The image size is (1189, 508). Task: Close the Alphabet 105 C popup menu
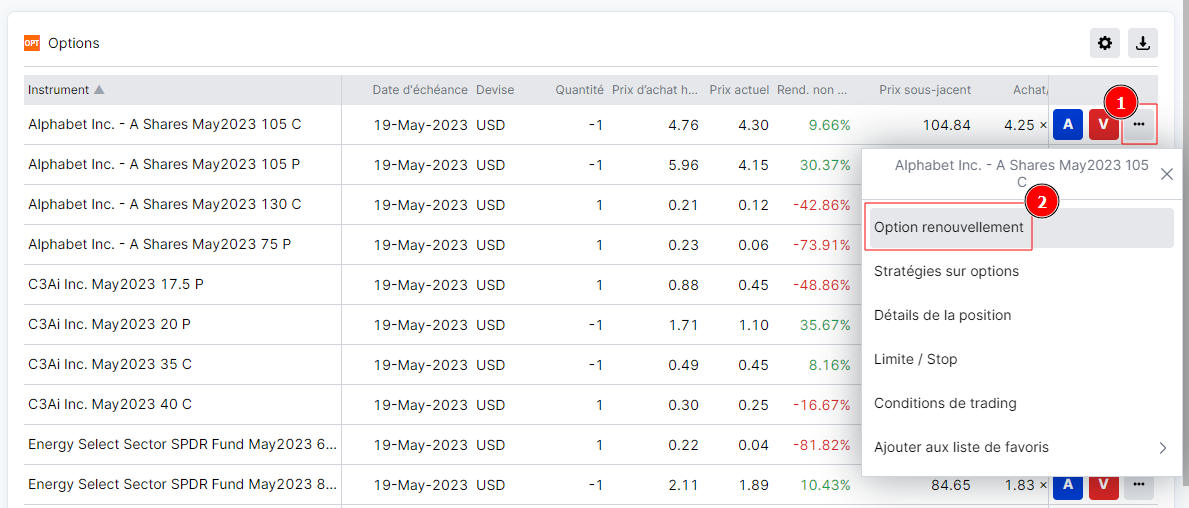tap(1167, 174)
